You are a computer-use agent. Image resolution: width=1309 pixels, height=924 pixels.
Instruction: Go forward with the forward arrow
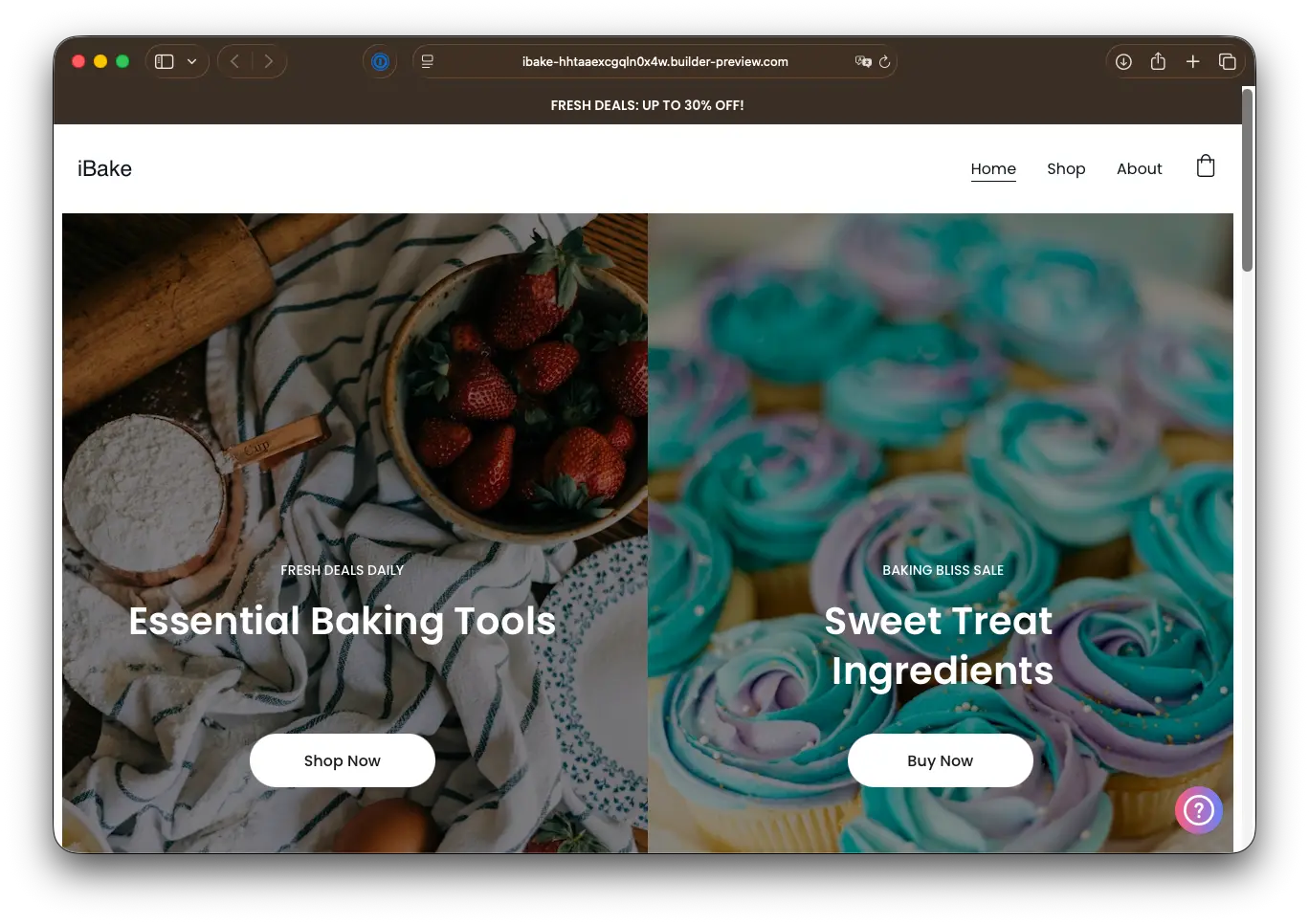click(x=269, y=62)
